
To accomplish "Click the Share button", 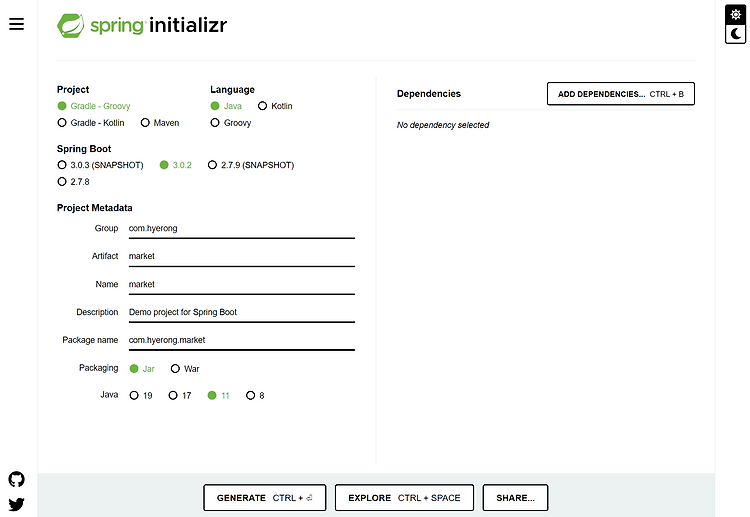I will click(515, 498).
